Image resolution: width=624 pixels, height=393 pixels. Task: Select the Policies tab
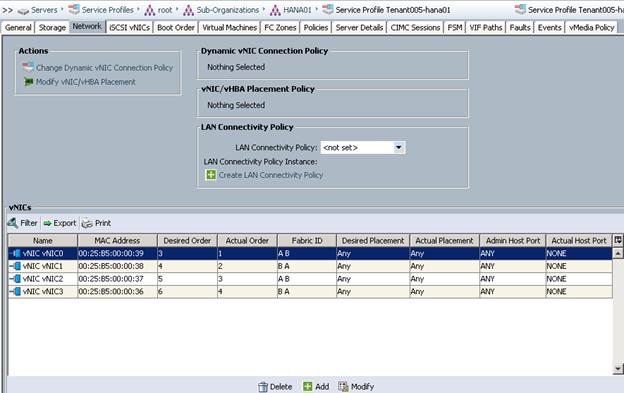pos(316,27)
